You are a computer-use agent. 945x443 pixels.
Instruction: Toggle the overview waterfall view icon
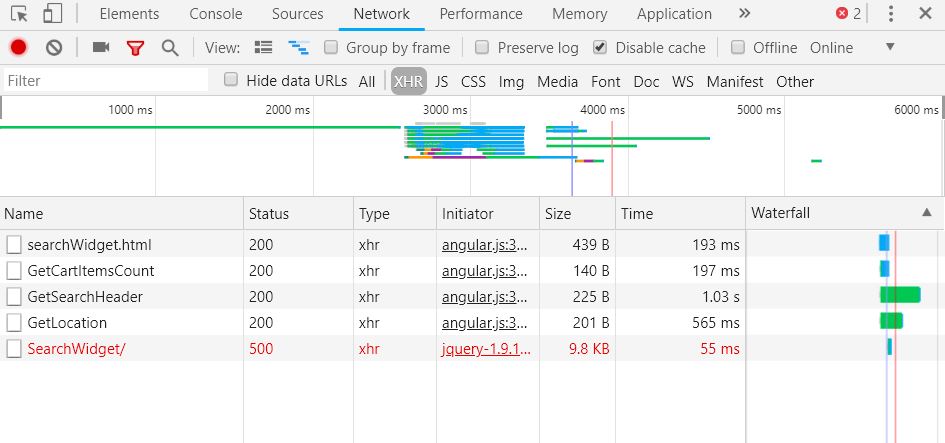[298, 47]
